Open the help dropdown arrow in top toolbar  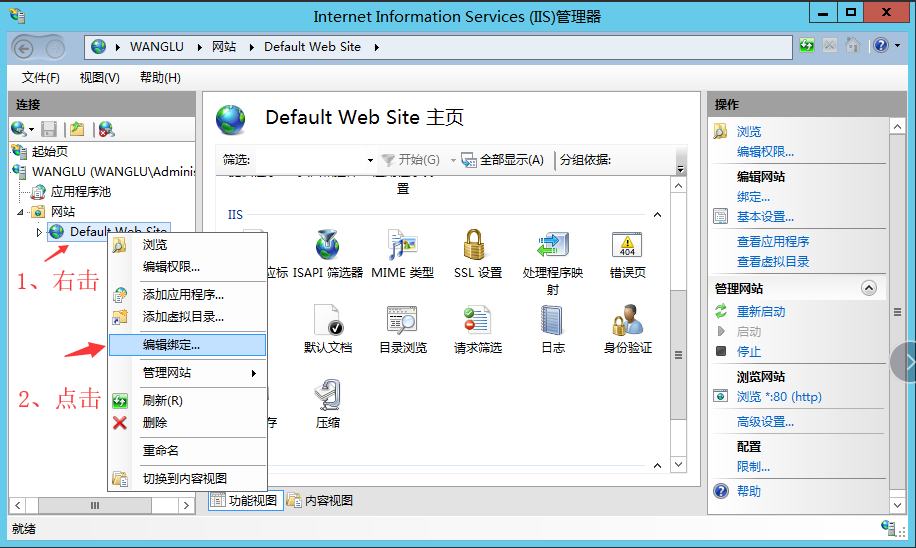coord(898,45)
